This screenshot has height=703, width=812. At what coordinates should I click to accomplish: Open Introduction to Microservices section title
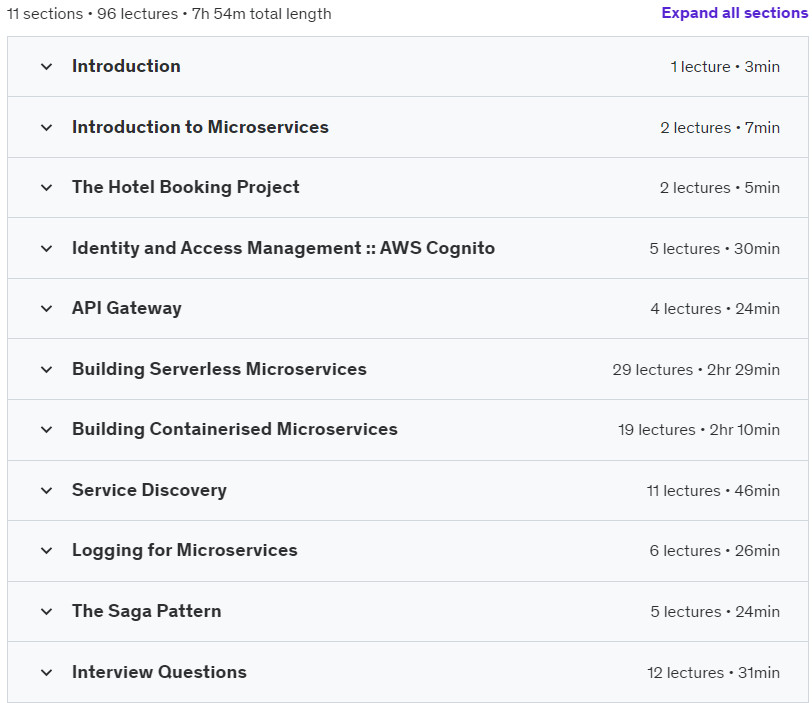200,127
